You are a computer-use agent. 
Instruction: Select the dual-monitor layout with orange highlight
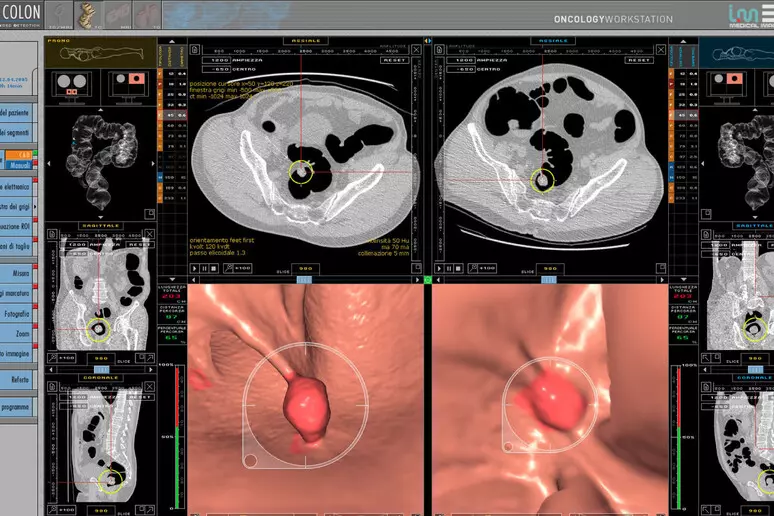tap(128, 81)
